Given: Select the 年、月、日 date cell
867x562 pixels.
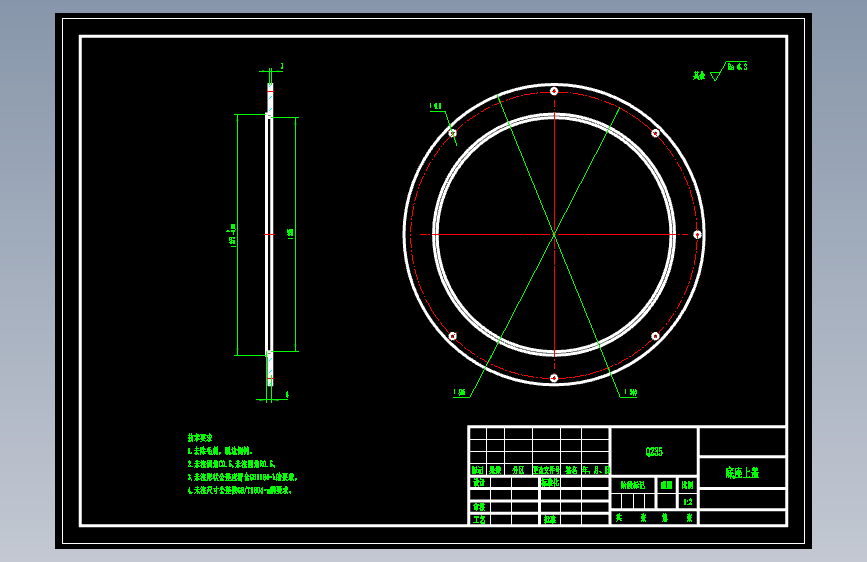Looking at the screenshot, I should (596, 470).
